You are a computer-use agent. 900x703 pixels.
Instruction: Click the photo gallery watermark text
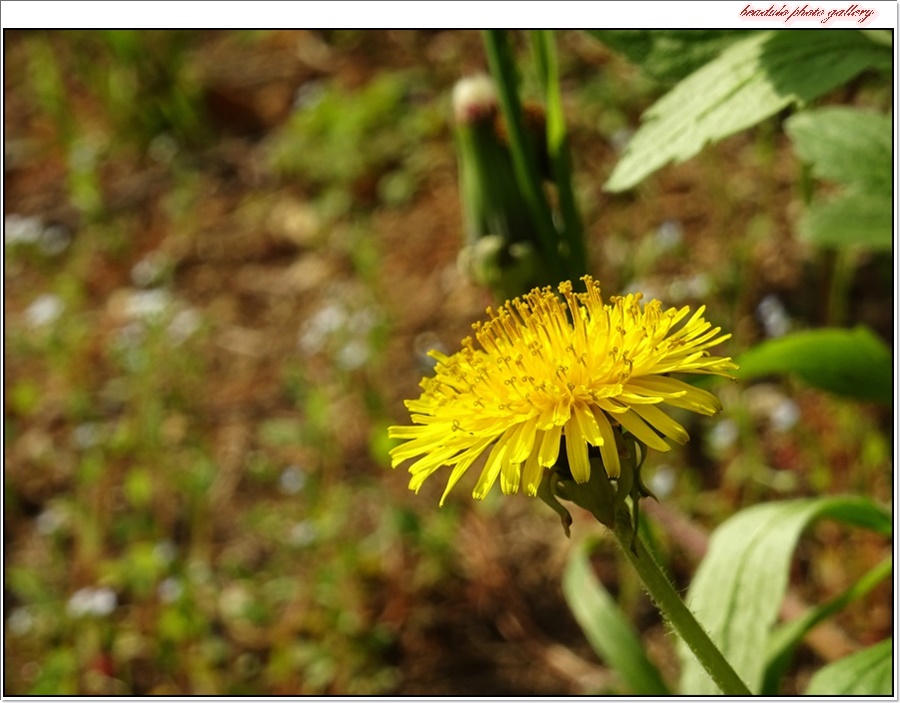(806, 13)
